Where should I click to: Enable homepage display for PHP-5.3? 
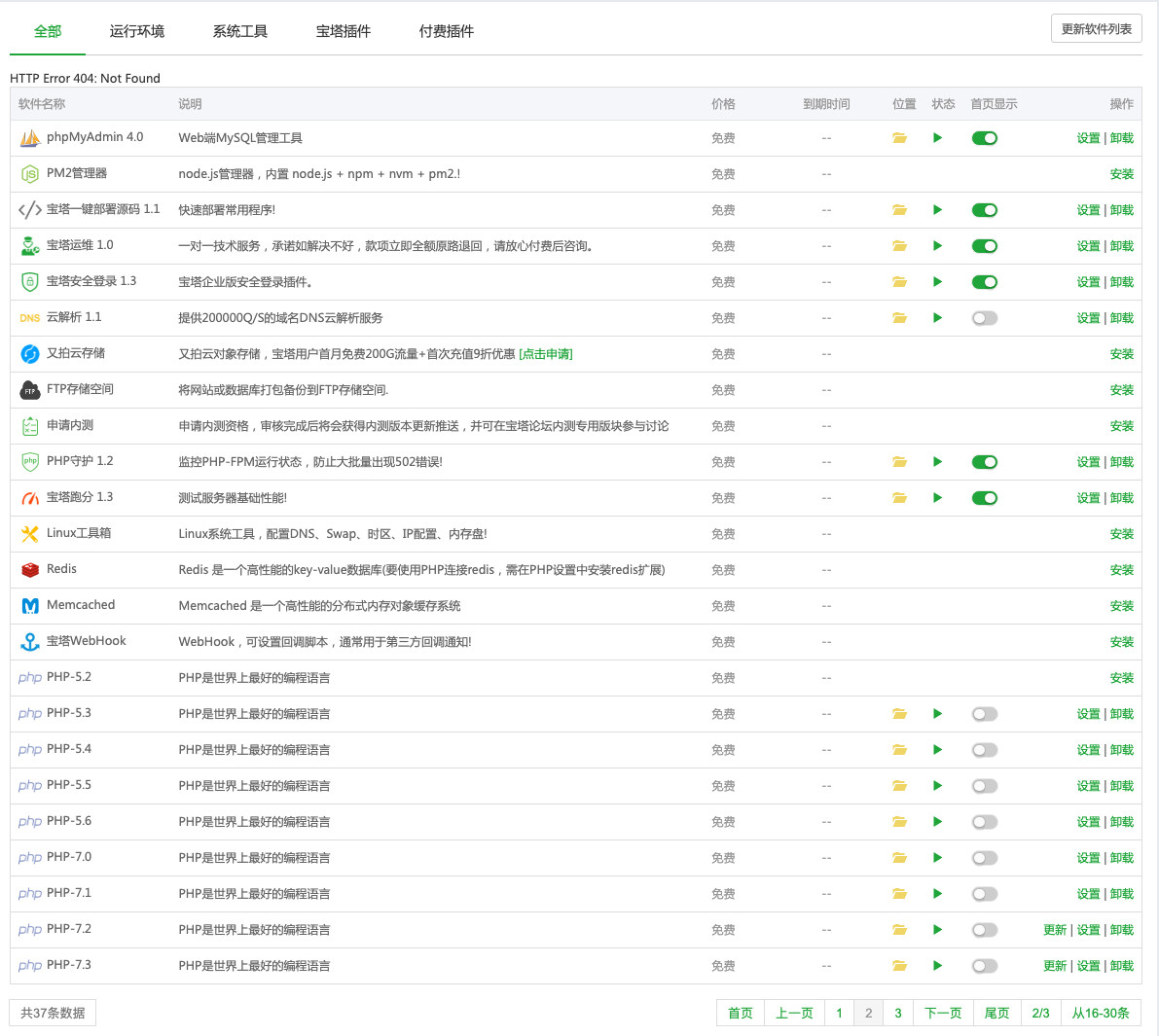coord(985,714)
